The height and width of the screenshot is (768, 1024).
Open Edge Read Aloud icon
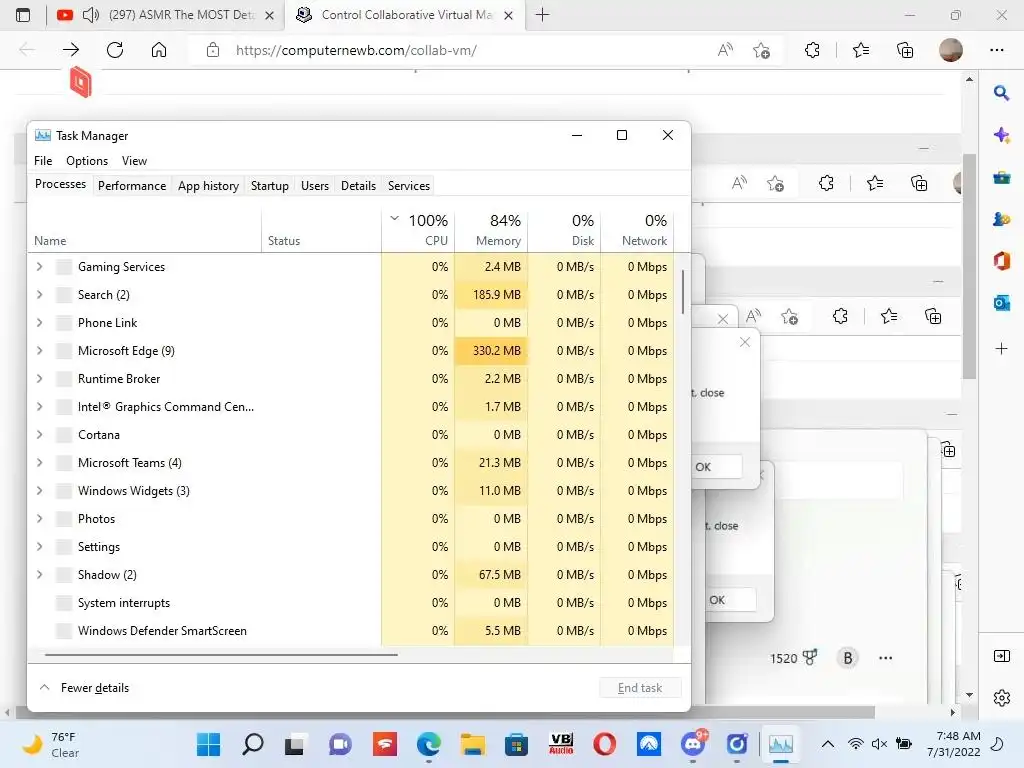point(725,50)
